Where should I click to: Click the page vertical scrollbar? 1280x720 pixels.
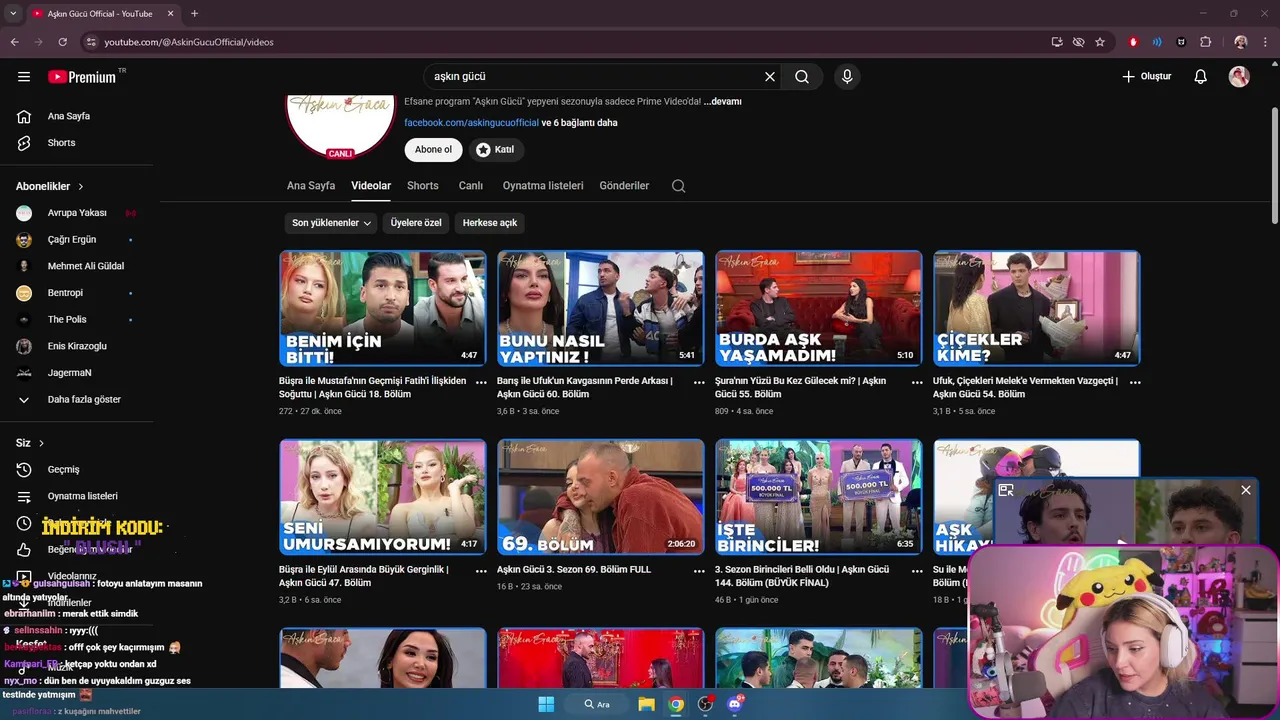coord(1274,165)
